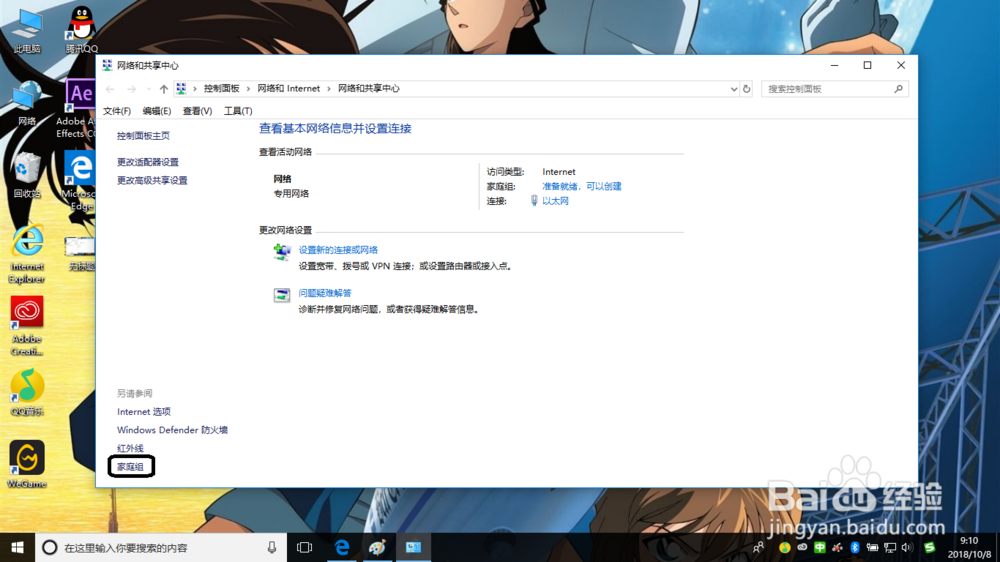Open Windows Defender 防火墙 link

click(172, 430)
